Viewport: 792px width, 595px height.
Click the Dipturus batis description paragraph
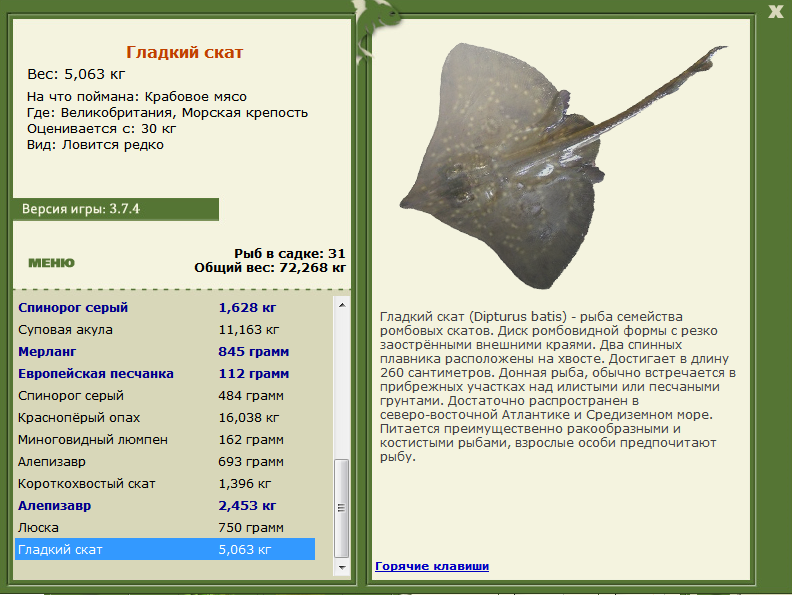(x=558, y=386)
